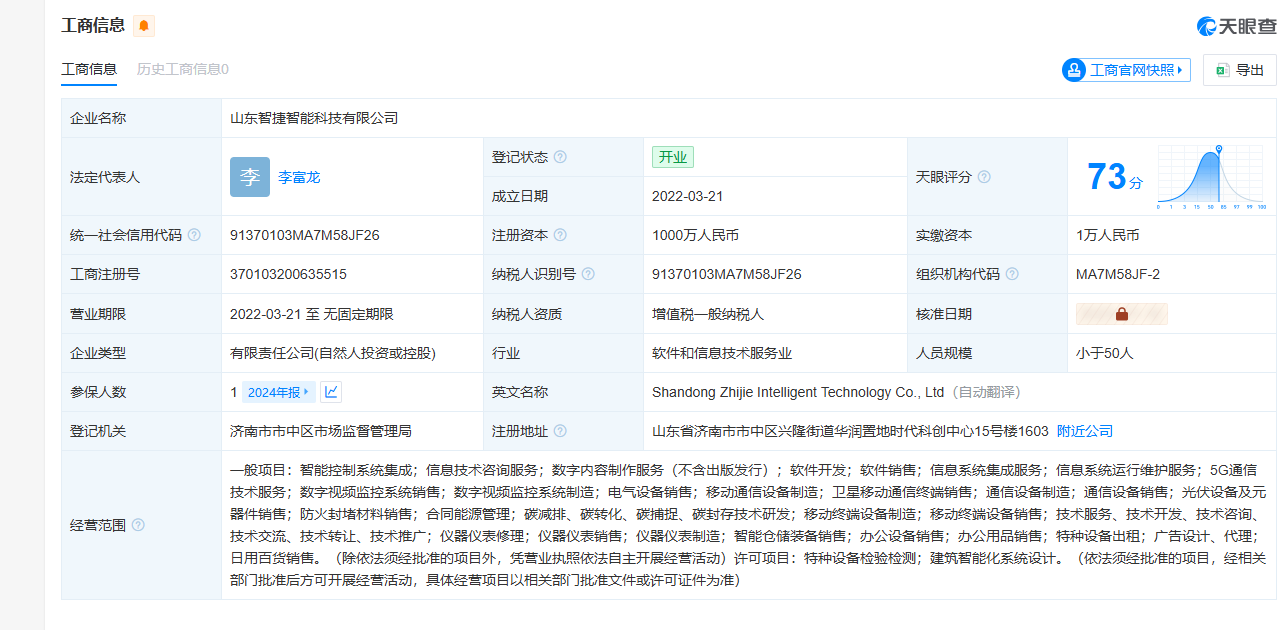Select establishment date 2022-03-21
Viewport: 1282px width, 630px height.
coord(687,196)
